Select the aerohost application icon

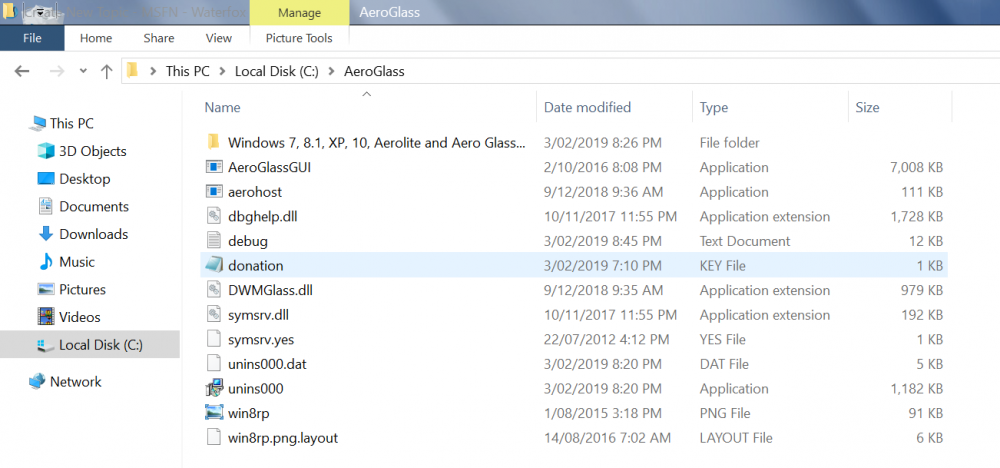(x=212, y=192)
